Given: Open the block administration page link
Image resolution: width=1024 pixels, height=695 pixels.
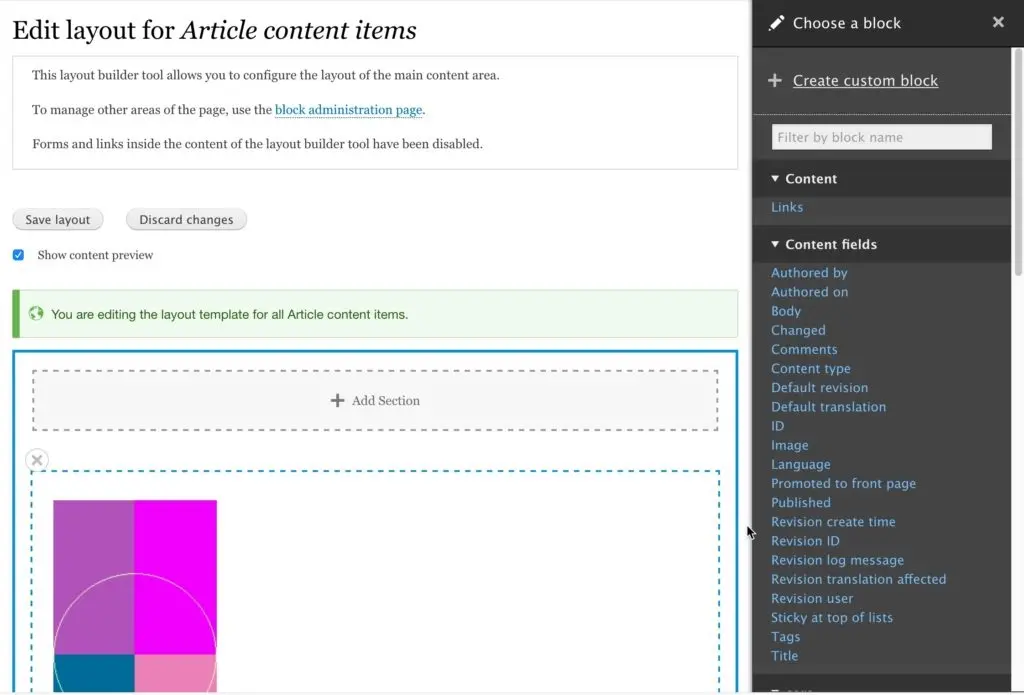Looking at the screenshot, I should [349, 110].
